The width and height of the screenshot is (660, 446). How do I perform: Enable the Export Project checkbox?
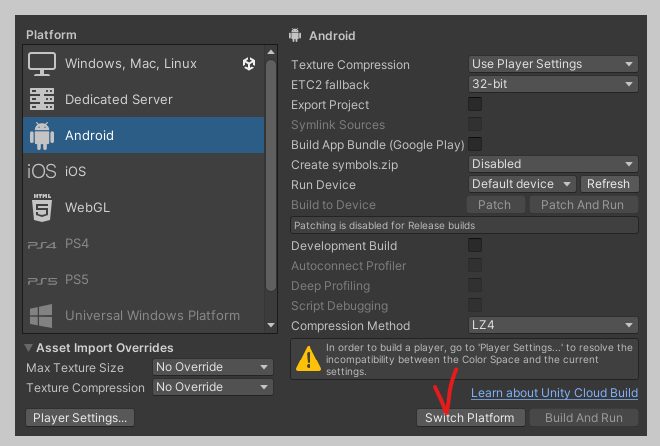[475, 104]
